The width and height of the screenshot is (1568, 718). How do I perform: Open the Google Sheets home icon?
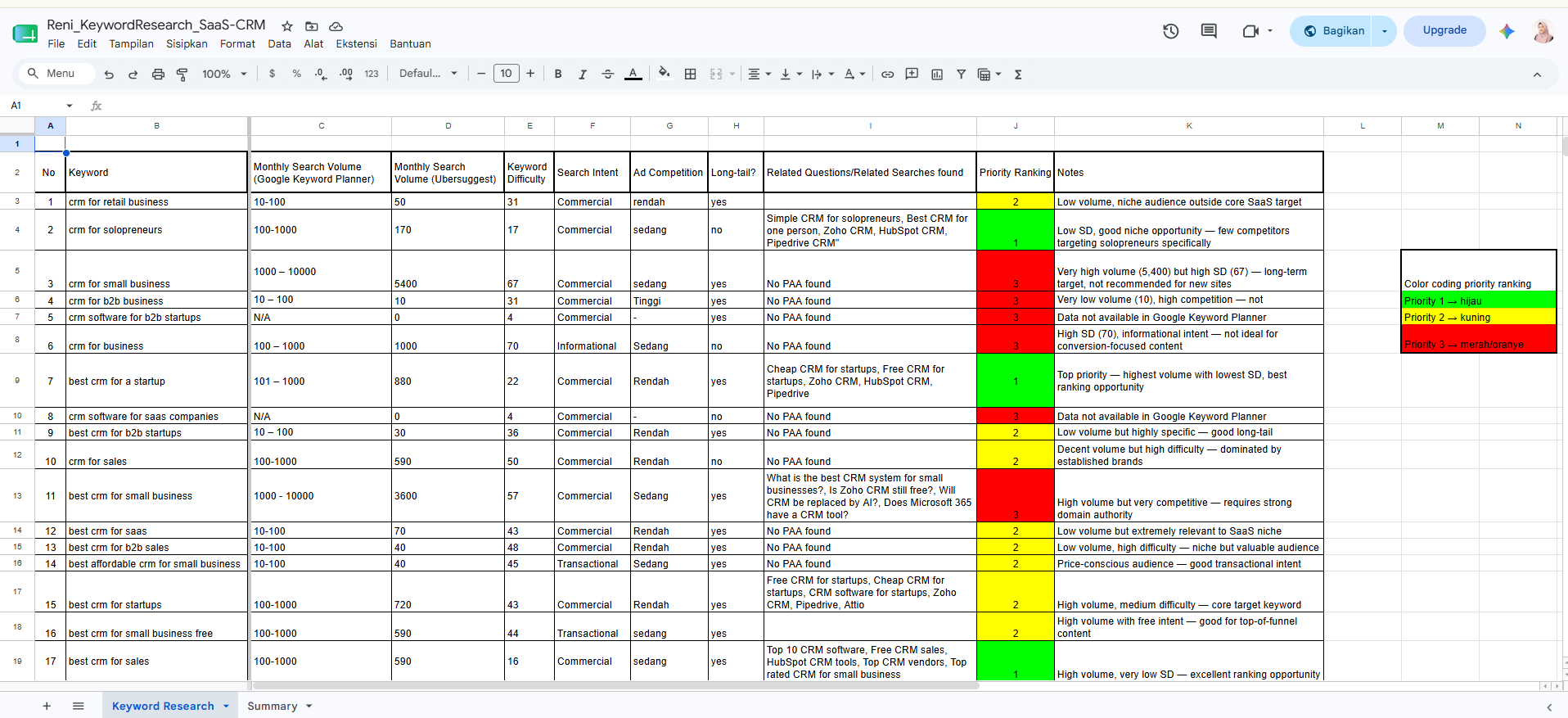(x=25, y=34)
